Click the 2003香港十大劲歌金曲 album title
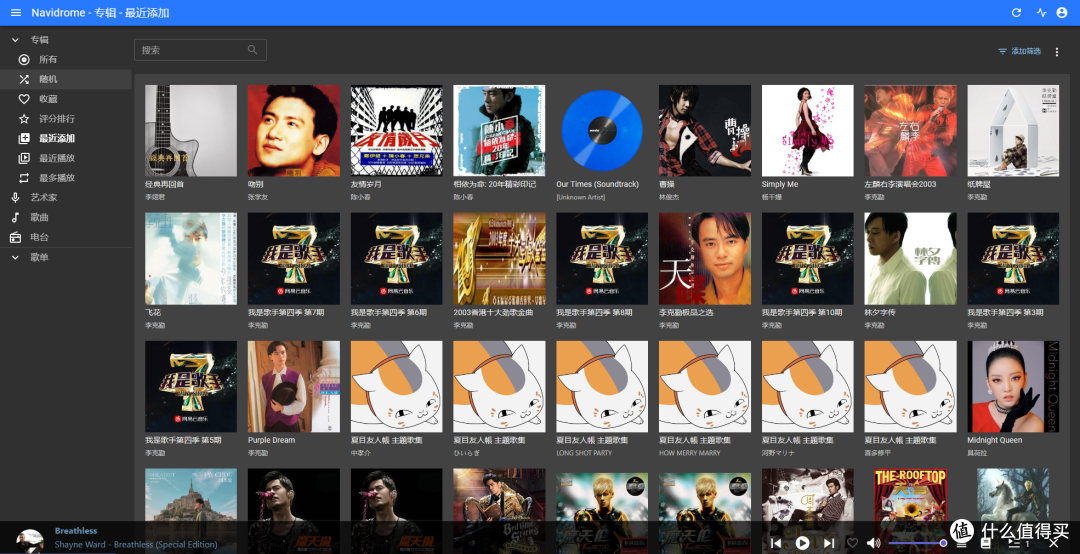The height and width of the screenshot is (554, 1080). (493, 313)
